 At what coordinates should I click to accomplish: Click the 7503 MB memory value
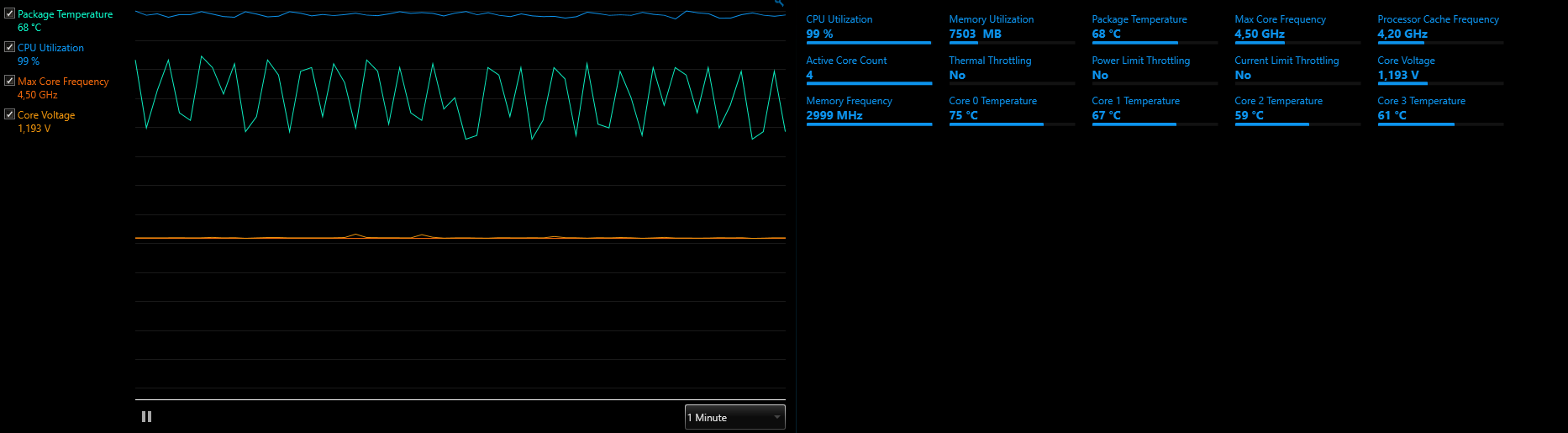[975, 34]
